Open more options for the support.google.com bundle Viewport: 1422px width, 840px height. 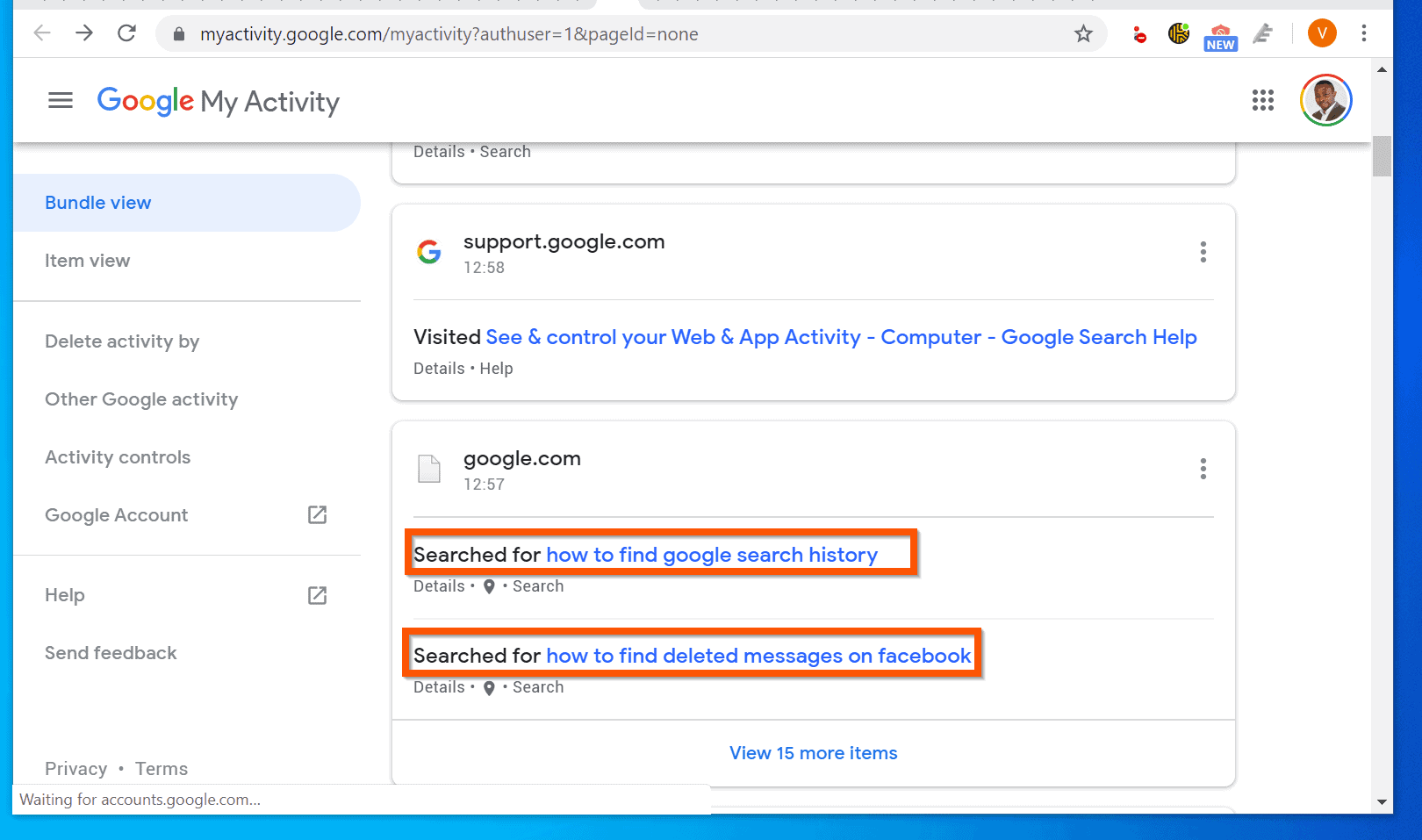[1203, 252]
